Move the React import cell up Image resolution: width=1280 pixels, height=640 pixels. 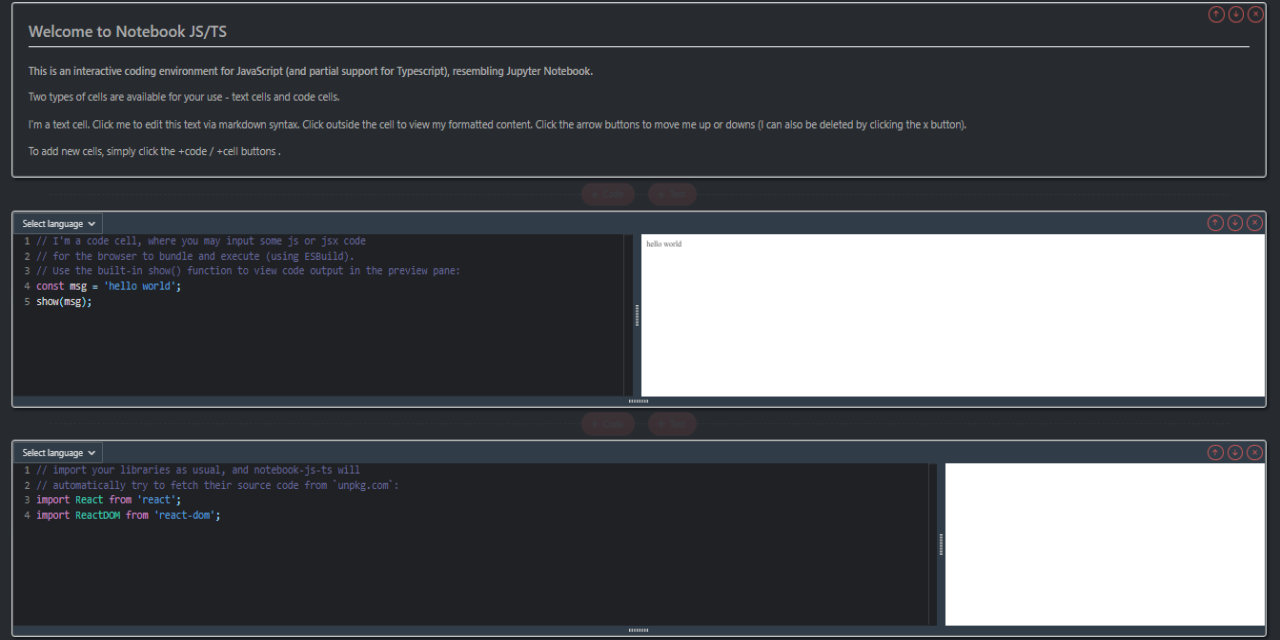point(1216,452)
